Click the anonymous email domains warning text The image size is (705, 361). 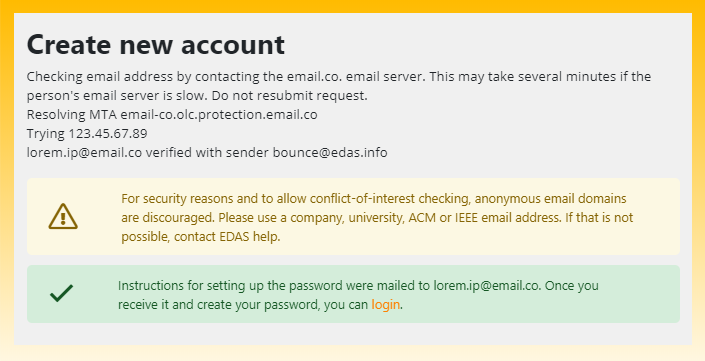pyautogui.click(x=377, y=217)
